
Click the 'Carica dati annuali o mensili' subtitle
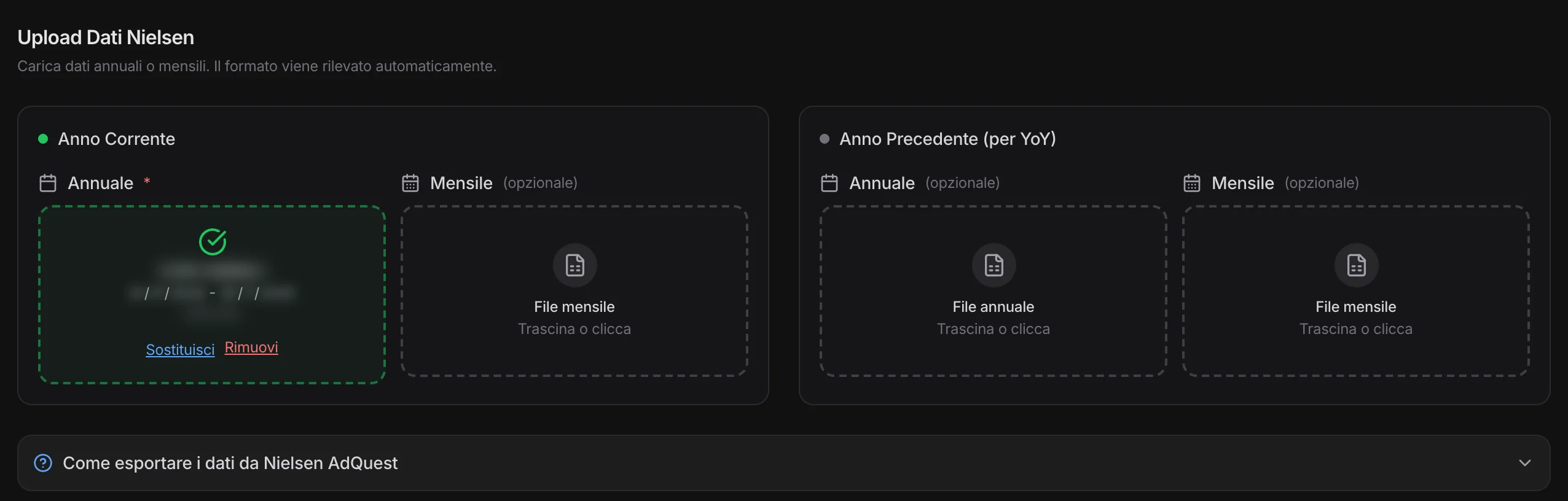coord(257,66)
